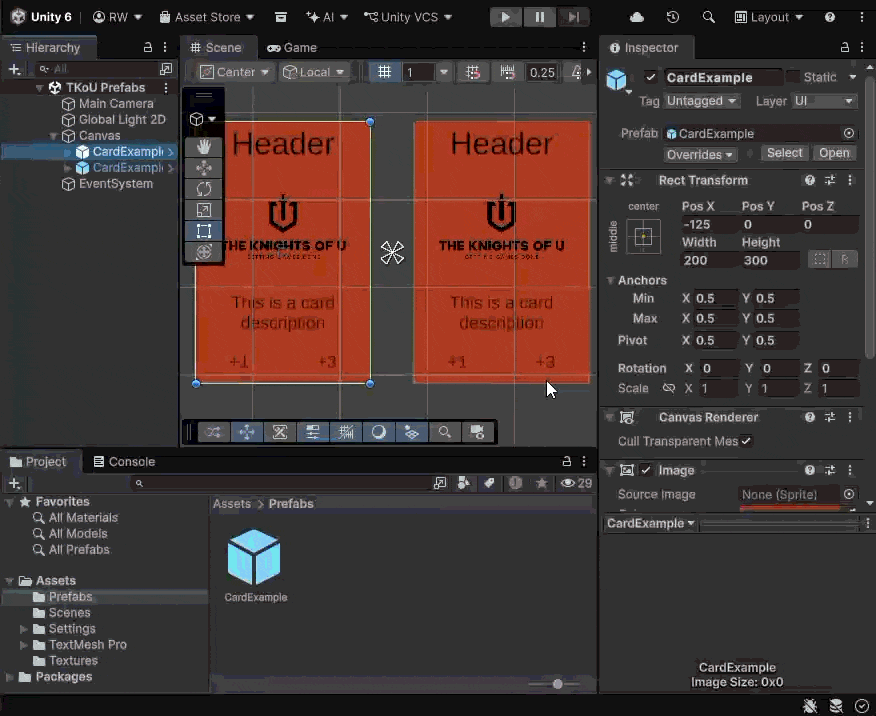
Task: Toggle the scene camera overlay button
Action: pyautogui.click(x=477, y=432)
